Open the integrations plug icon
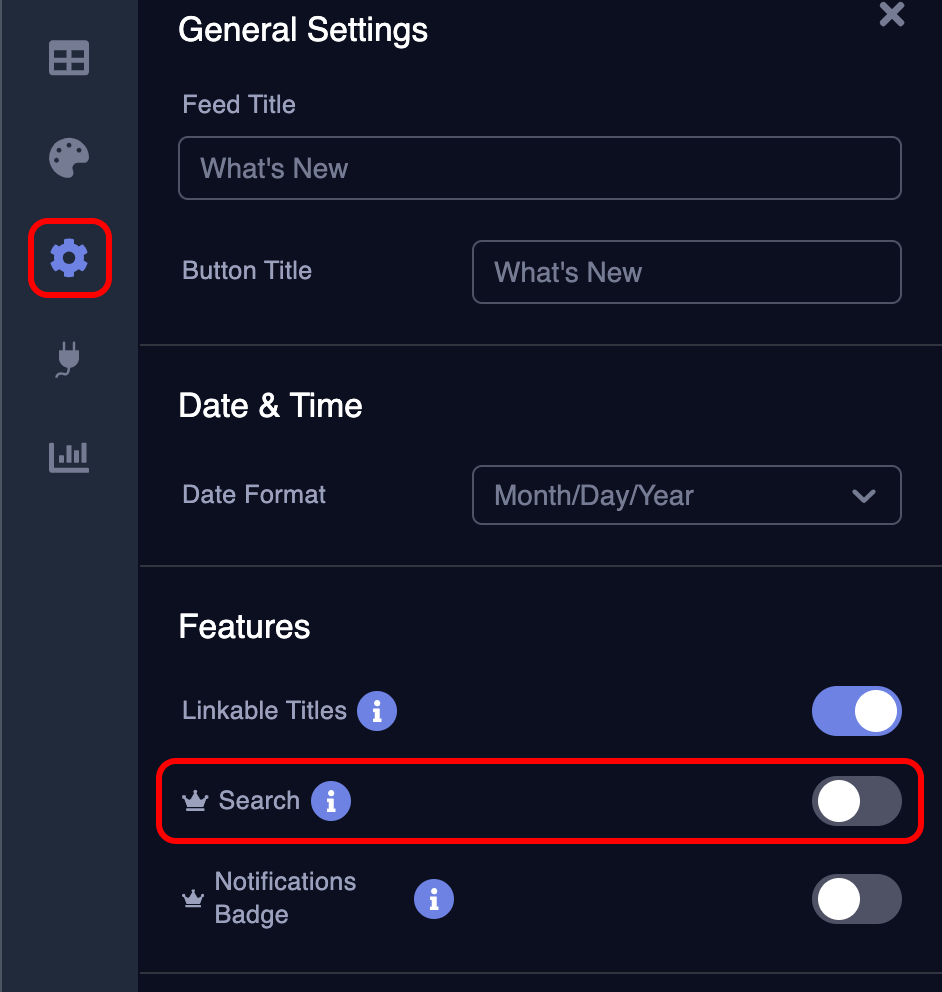942x992 pixels. (x=68, y=359)
